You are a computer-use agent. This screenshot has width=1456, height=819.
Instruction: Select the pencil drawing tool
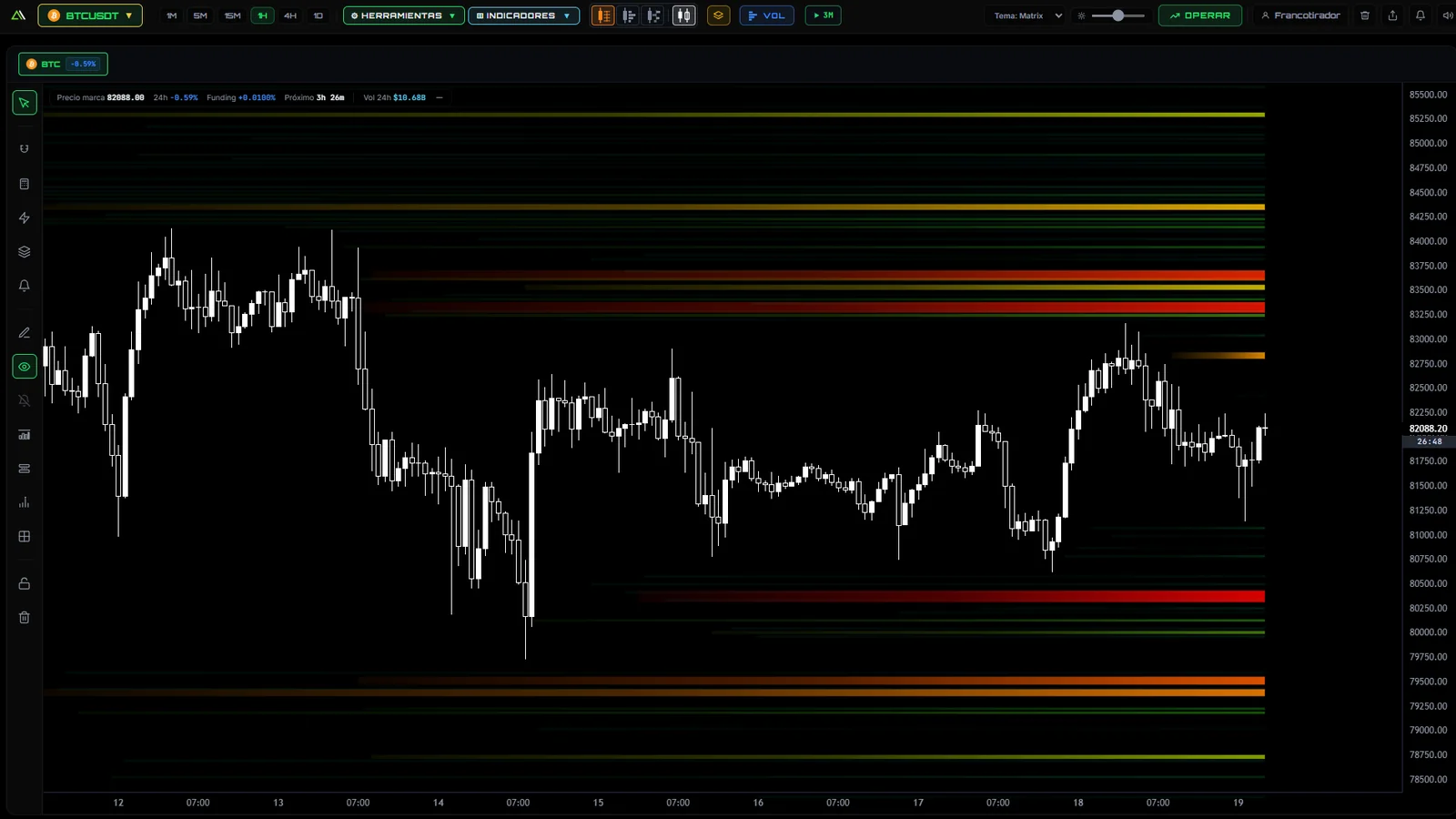[x=25, y=333]
